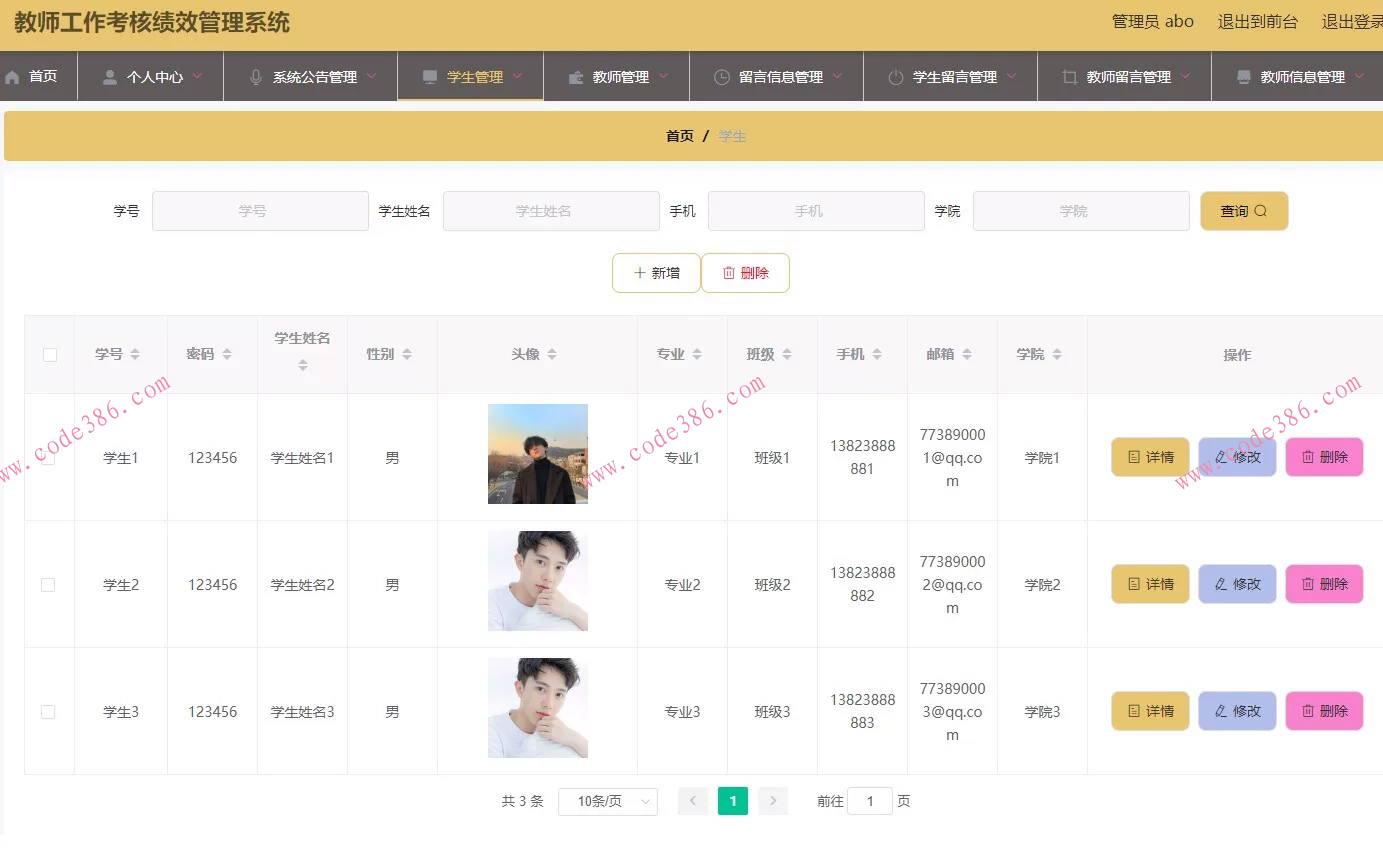The image size is (1383, 862).
Task: Open the 学生管理 menu item
Action: point(470,77)
